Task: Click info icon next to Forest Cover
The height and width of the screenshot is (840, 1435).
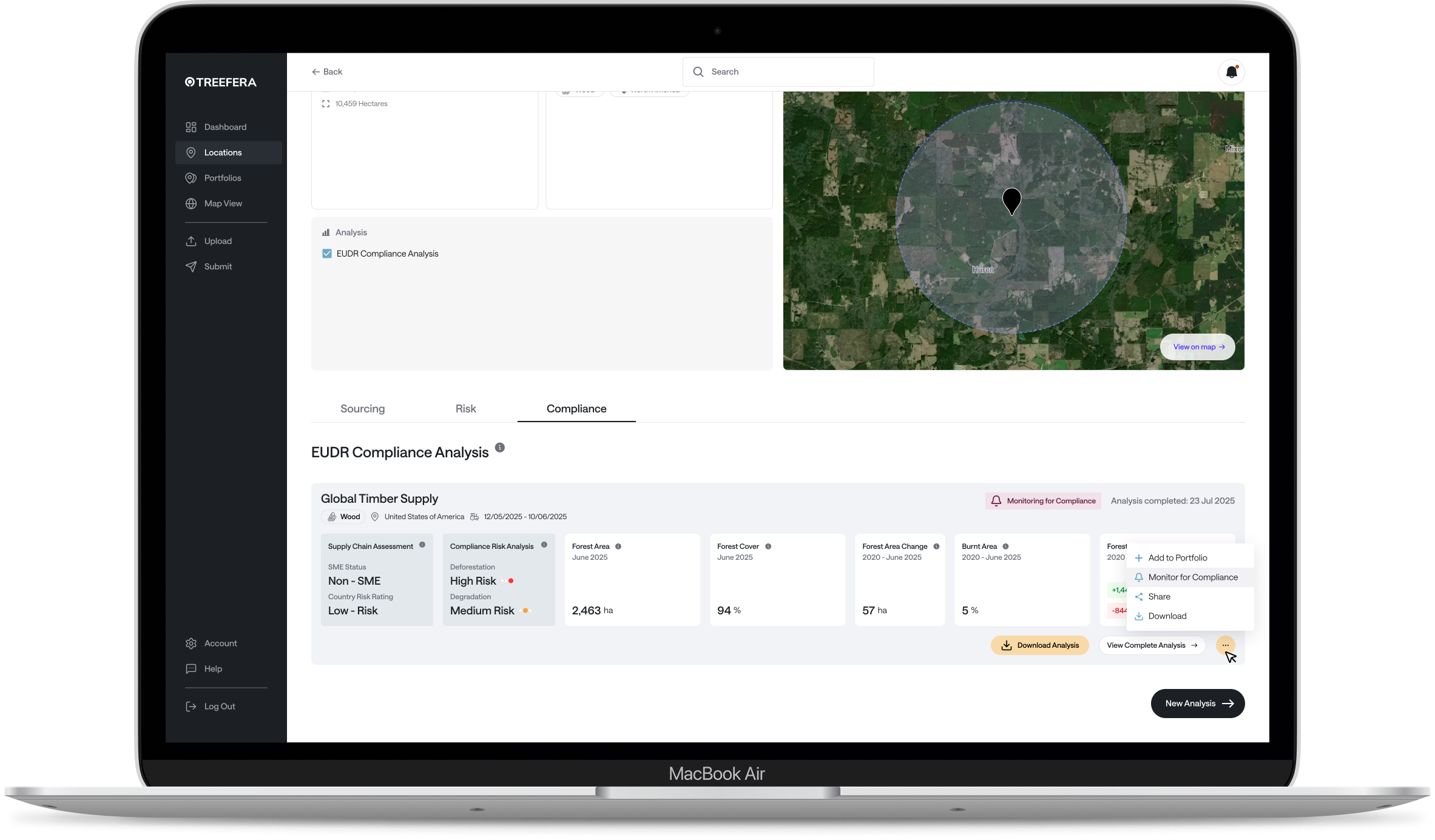Action: [x=768, y=546]
